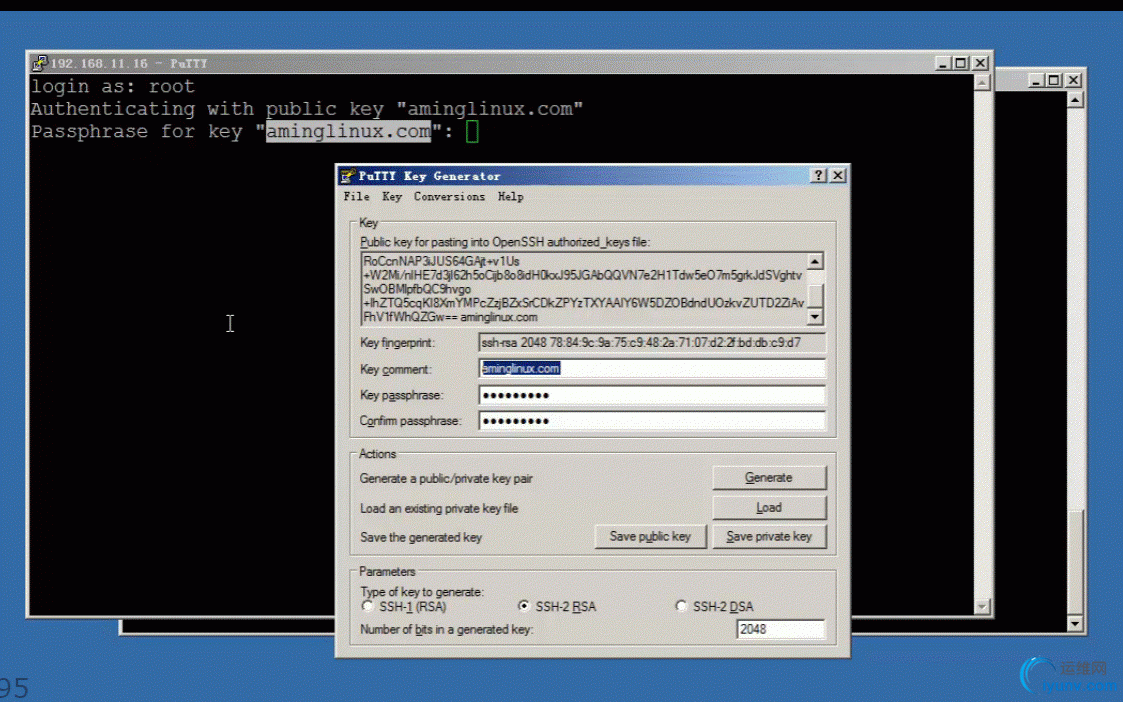This screenshot has height=702, width=1123.
Task: Click the 'Type of key to generate:' label
Action: click(x=422, y=592)
